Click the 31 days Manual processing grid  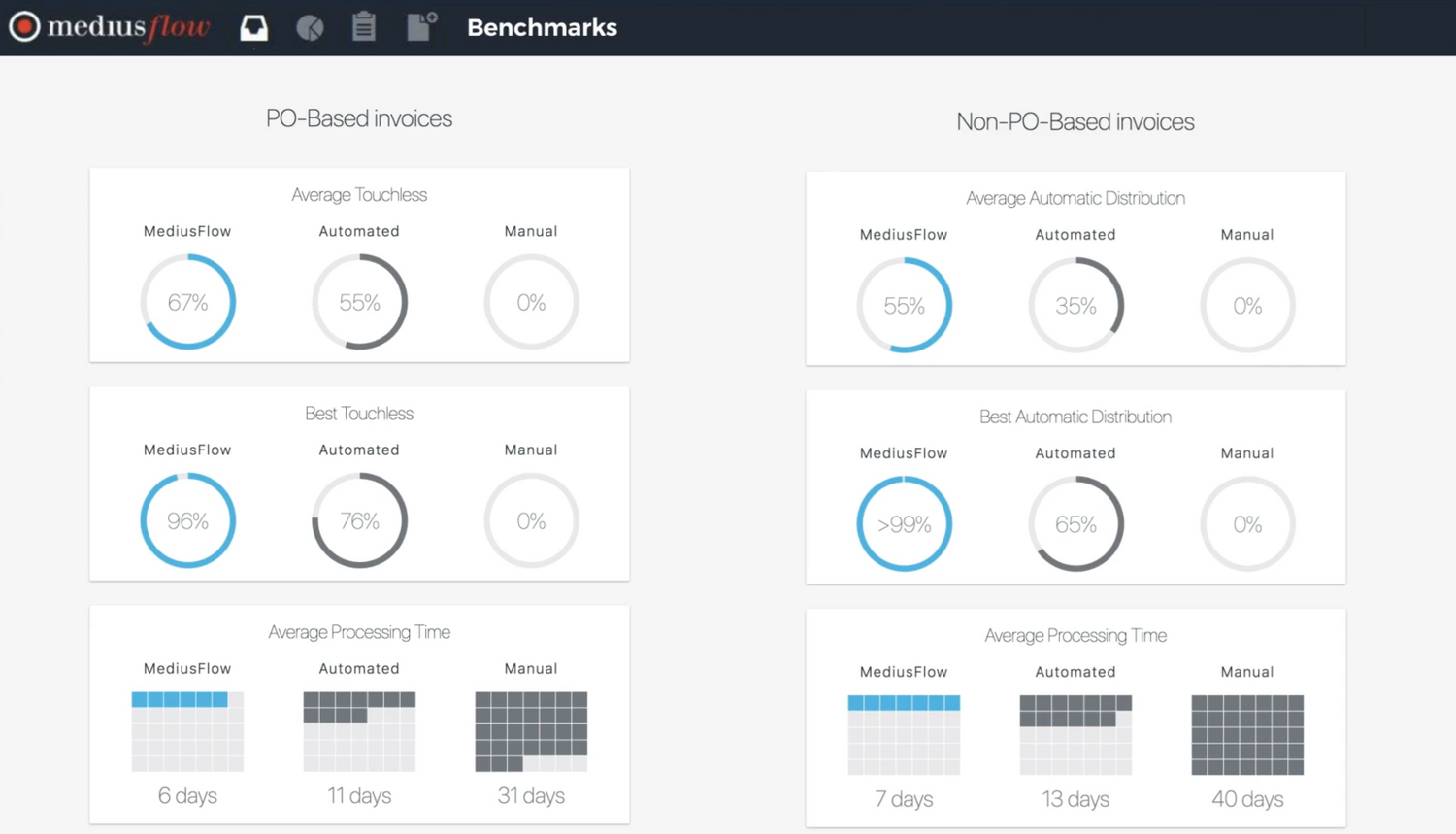(x=531, y=731)
